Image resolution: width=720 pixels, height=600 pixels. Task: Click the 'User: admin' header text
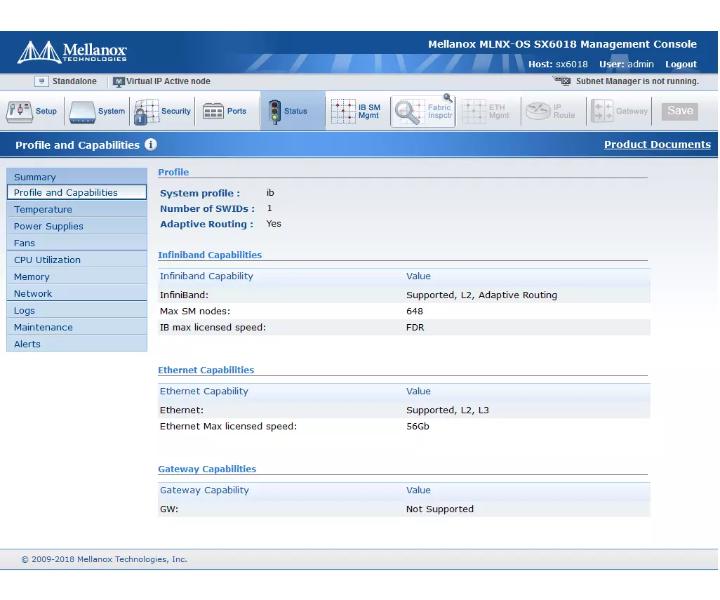[x=626, y=64]
